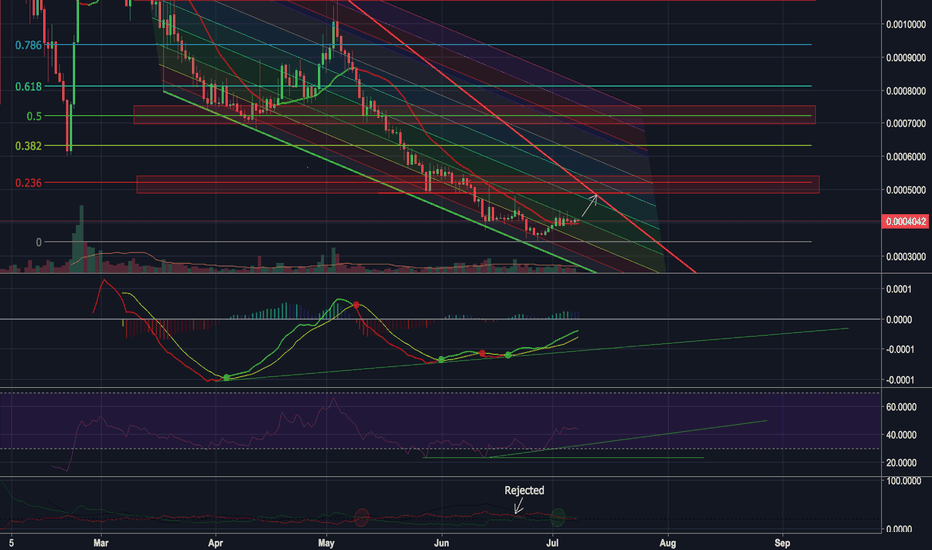Select the red circle marker in the bottom indicator pane
The height and width of the screenshot is (550, 932).
coord(361,517)
